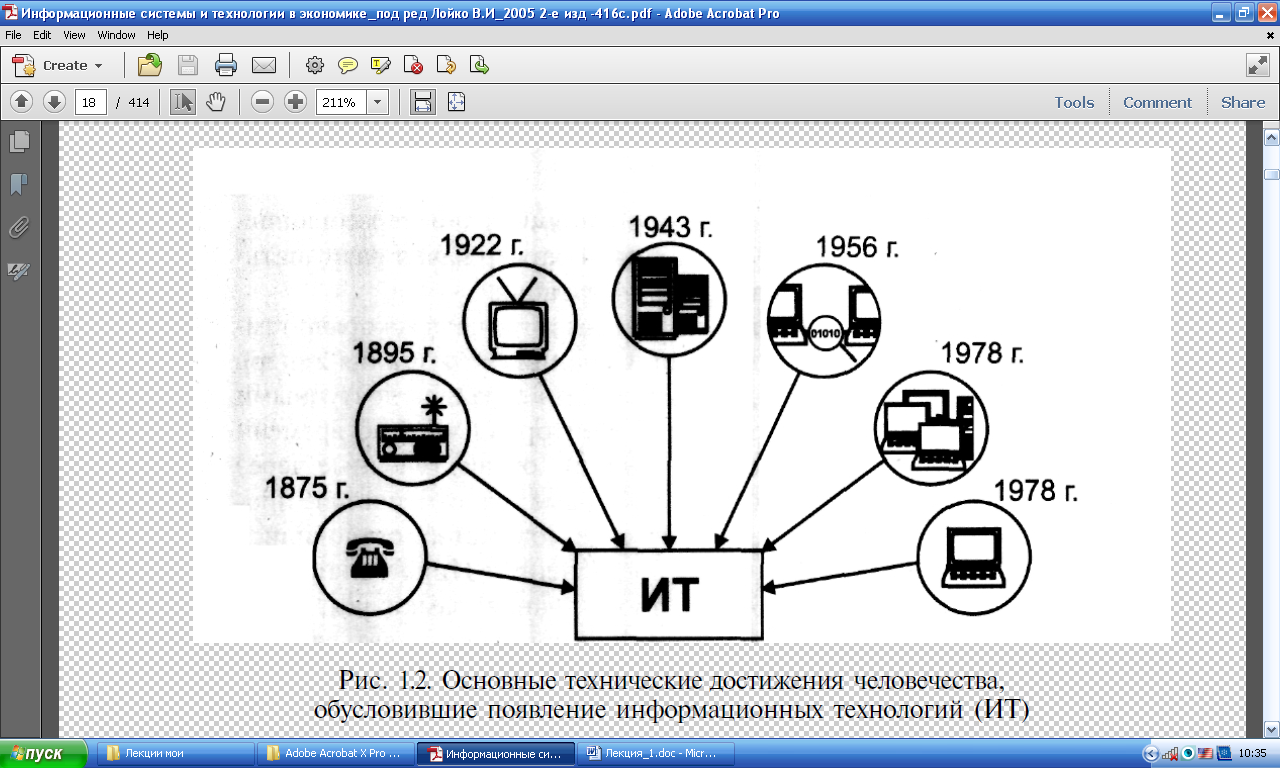Show the Bookmarks panel
The image size is (1280, 768).
[19, 184]
